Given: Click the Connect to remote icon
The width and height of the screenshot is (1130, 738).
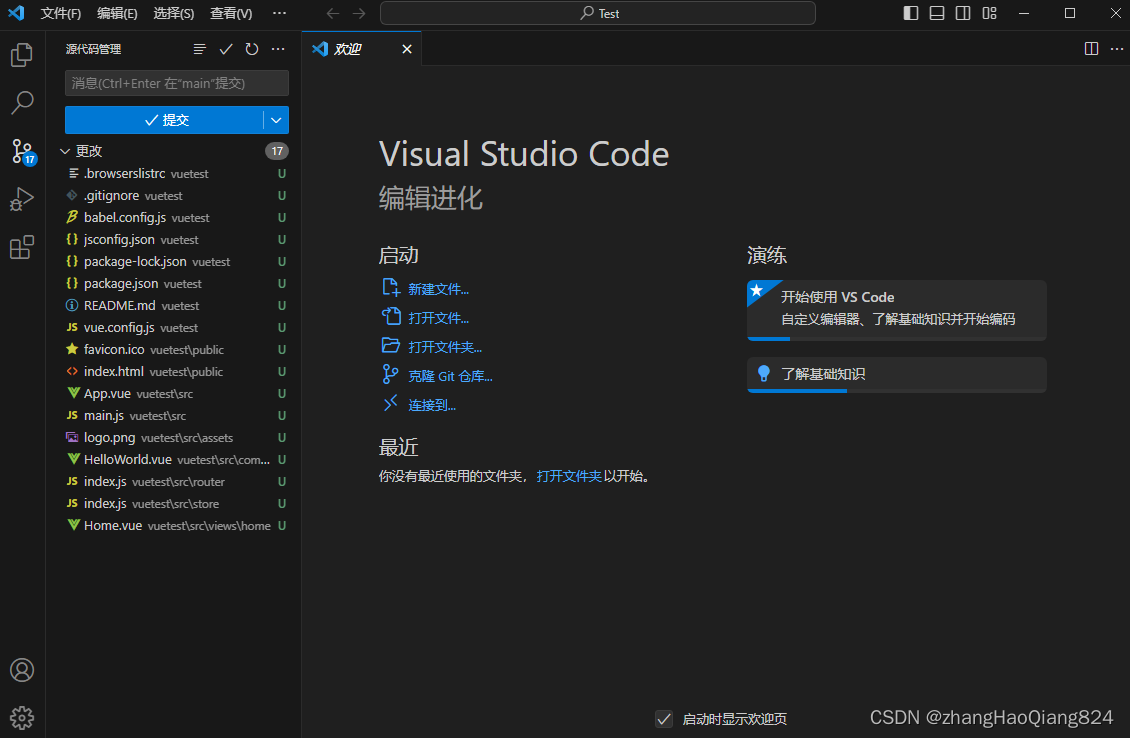Looking at the screenshot, I should tap(390, 404).
